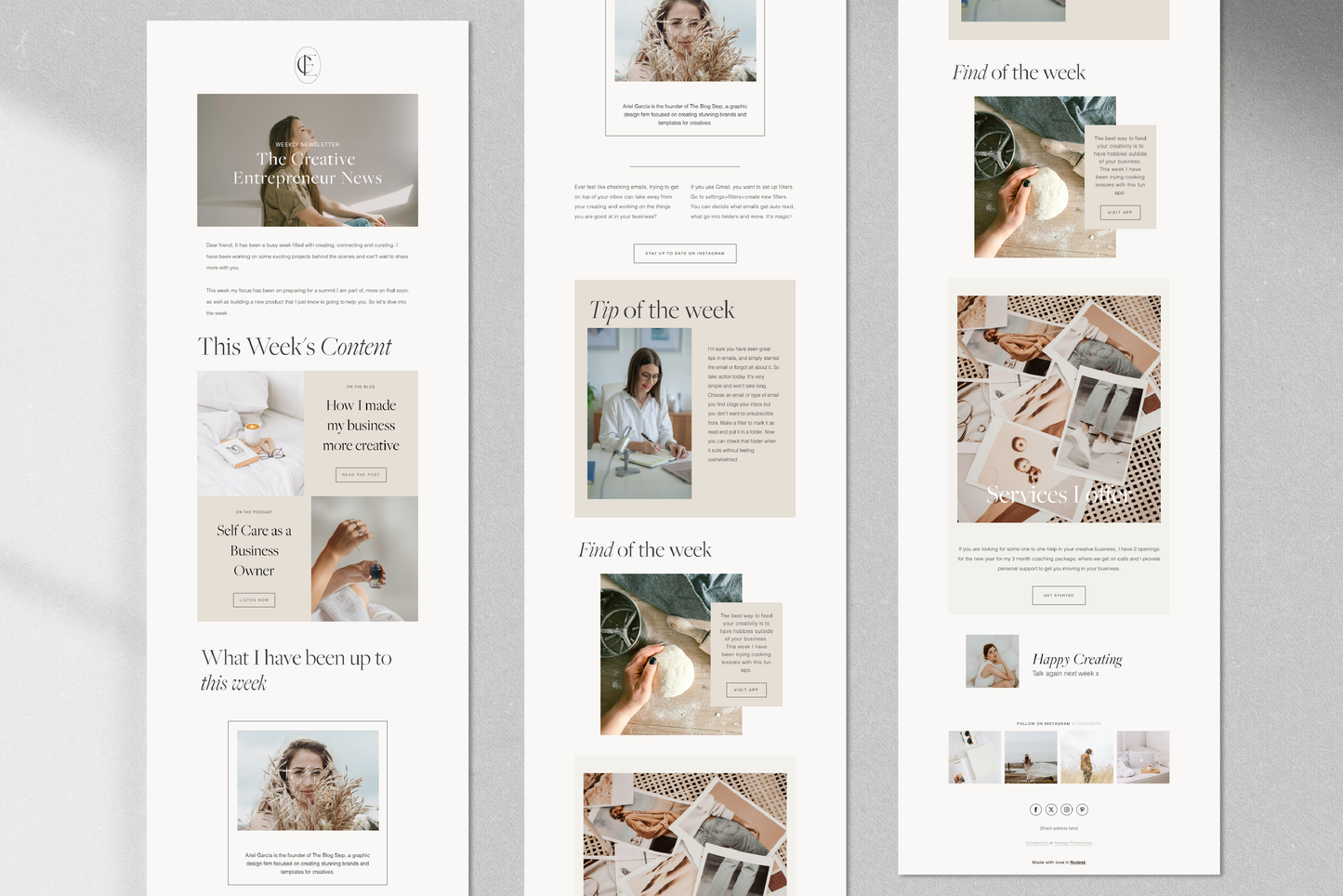This screenshot has height=896, width=1343.
Task: Select the woman in field Instagram thumbnail
Action: [x=1086, y=757]
